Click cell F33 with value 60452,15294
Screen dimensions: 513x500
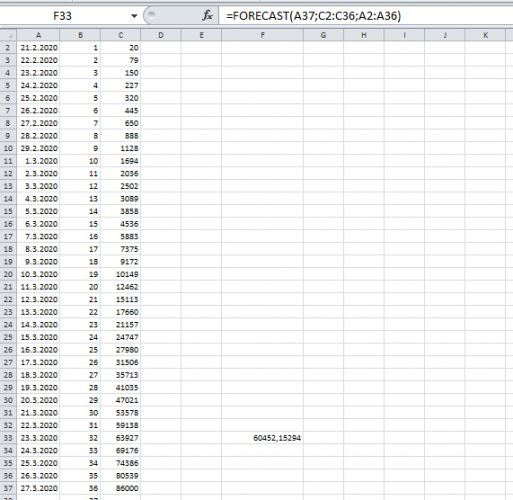(262, 438)
